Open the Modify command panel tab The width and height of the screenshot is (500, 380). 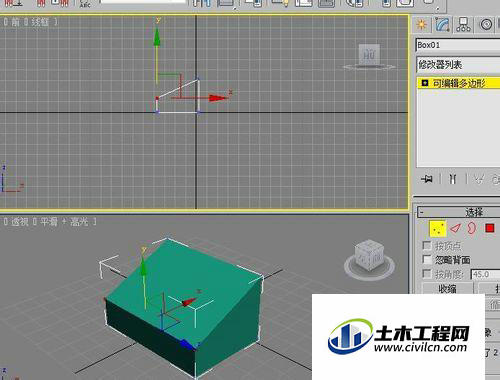[443, 24]
